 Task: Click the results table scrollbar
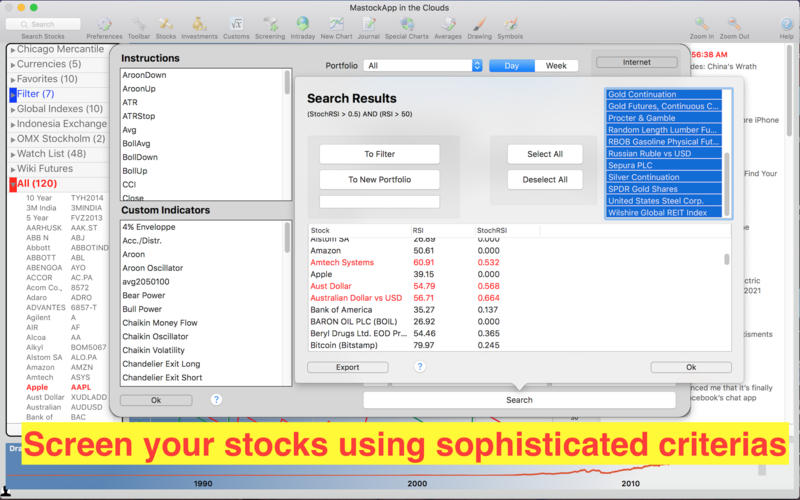727,260
